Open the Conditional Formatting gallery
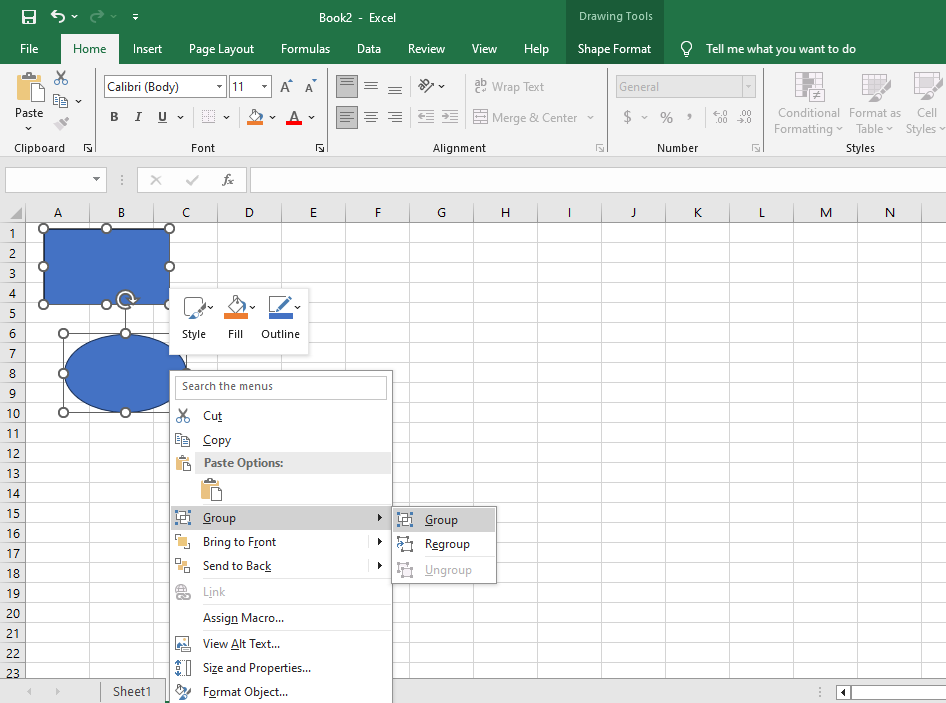This screenshot has width=946, height=703. click(x=808, y=104)
